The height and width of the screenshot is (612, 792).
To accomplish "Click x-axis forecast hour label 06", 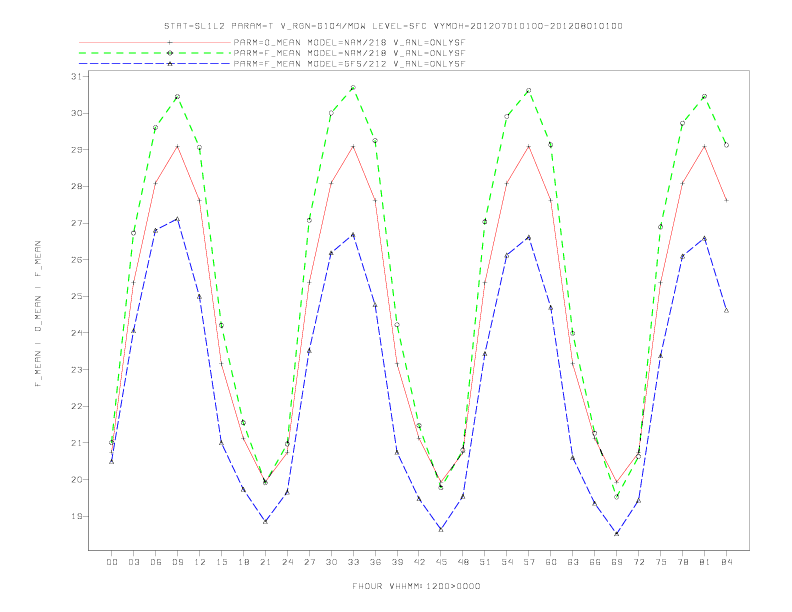I will (156, 562).
